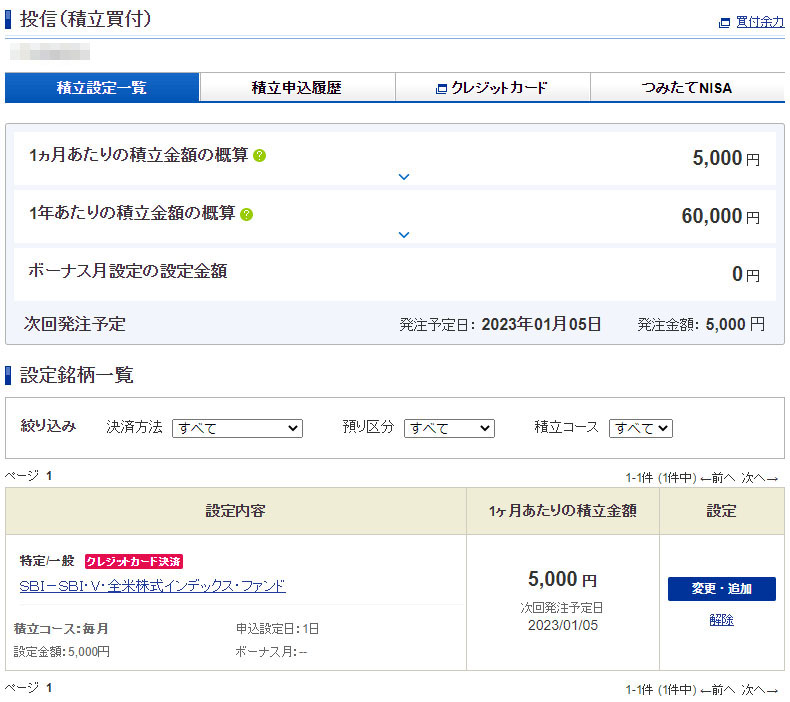This screenshot has width=790, height=702.
Task: Go to next page via top 次へ→
Action: tap(760, 478)
